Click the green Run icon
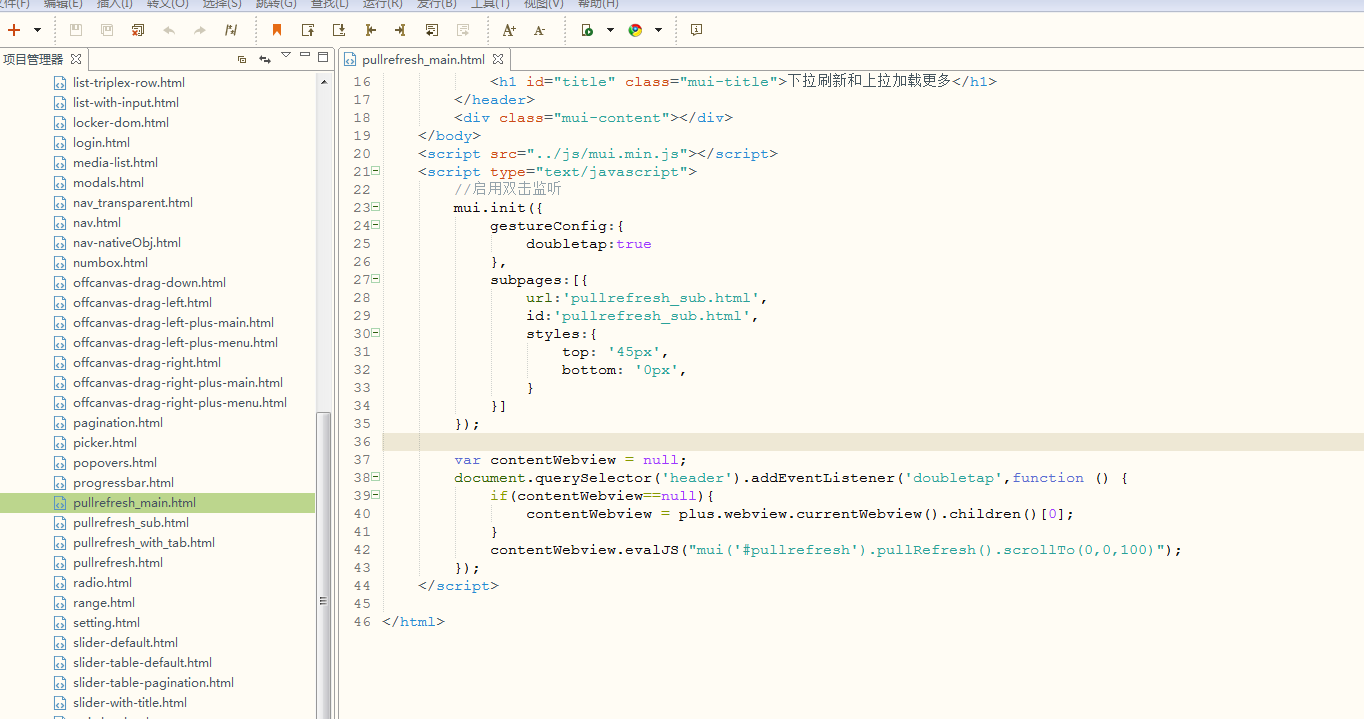The width and height of the screenshot is (1364, 719). click(x=587, y=30)
